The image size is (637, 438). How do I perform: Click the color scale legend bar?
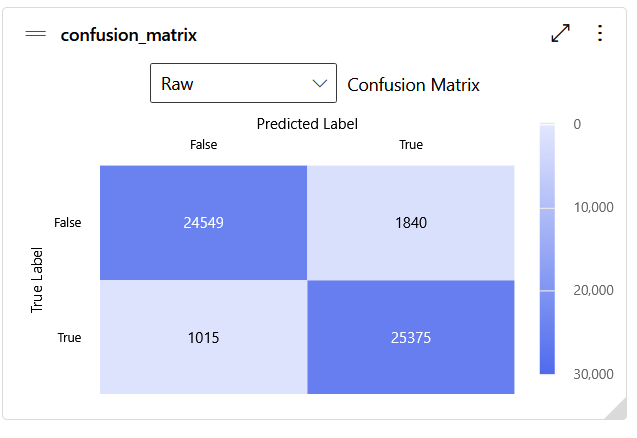point(547,248)
